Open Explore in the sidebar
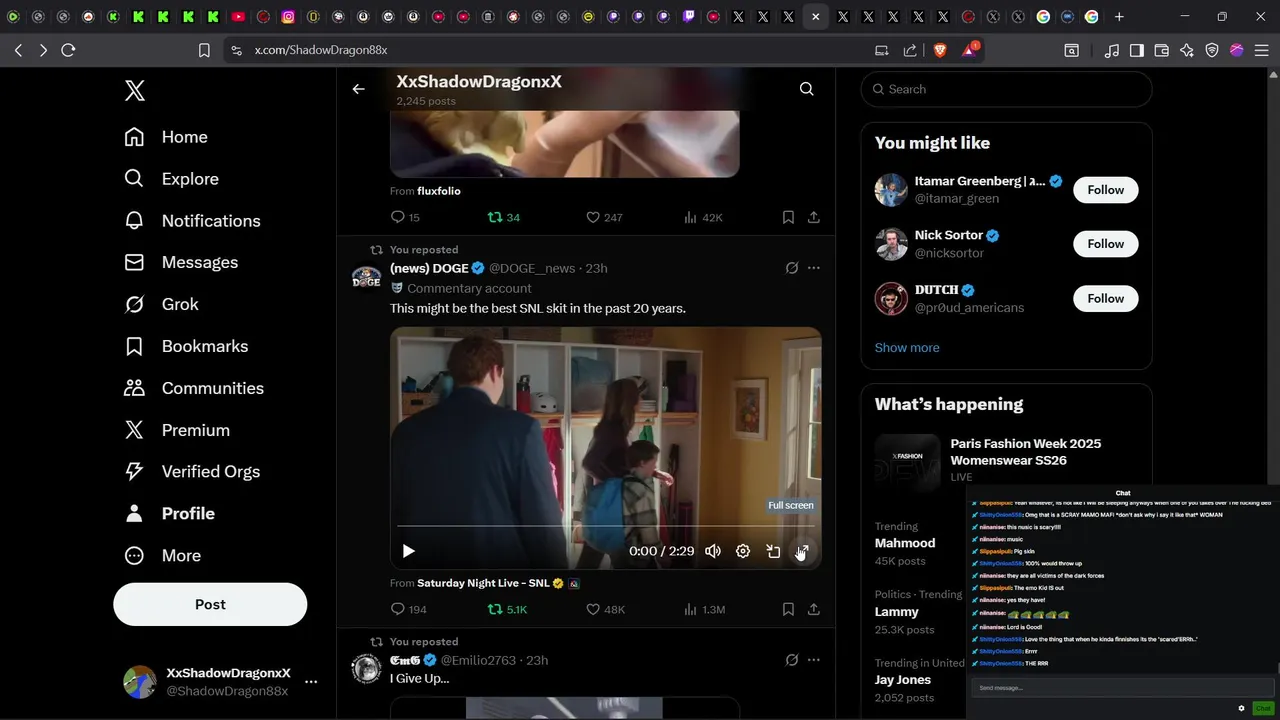Image resolution: width=1280 pixels, height=720 pixels. (x=171, y=179)
